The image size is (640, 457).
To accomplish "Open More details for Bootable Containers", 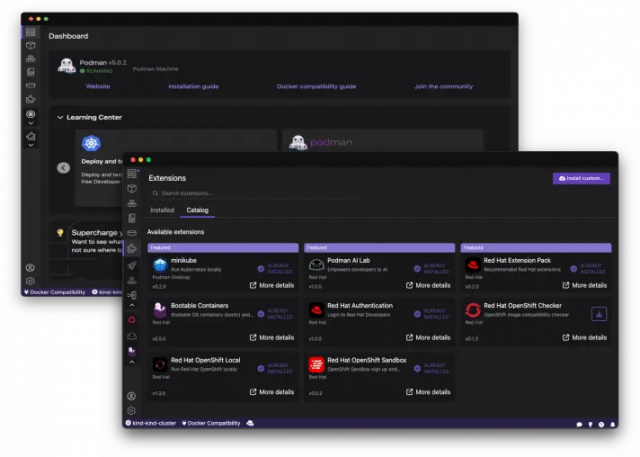I will 272,337.
